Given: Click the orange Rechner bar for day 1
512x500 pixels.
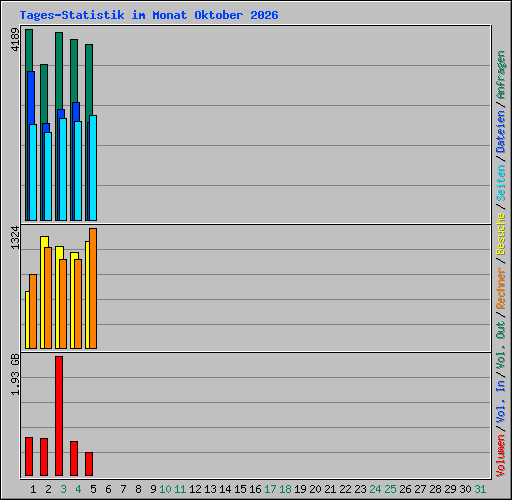Looking at the screenshot, I should coord(33,312).
